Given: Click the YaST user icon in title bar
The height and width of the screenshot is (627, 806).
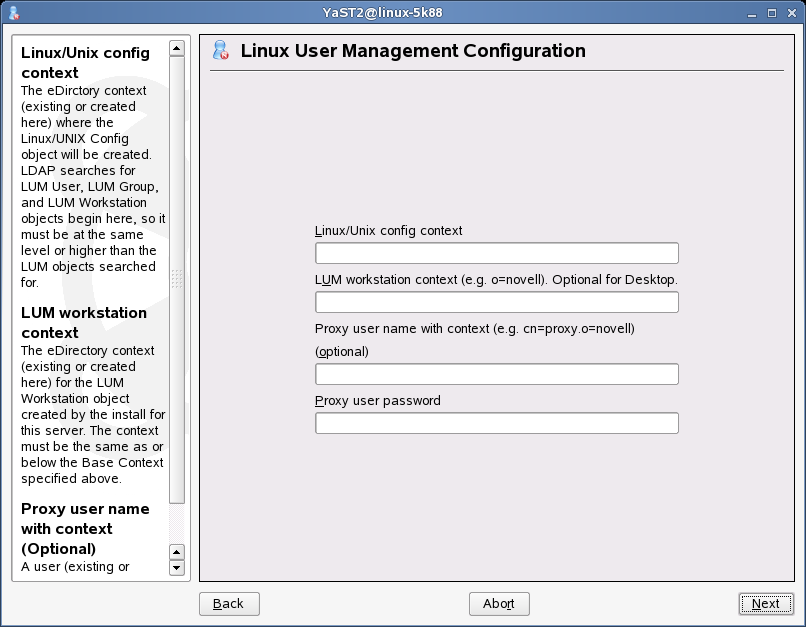Looking at the screenshot, I should point(14,13).
